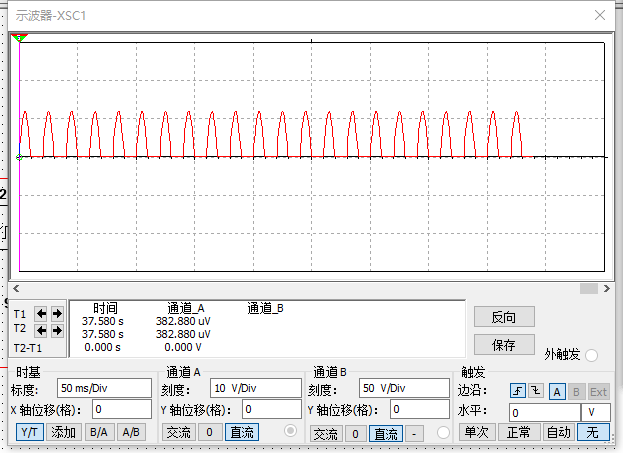
Task: Move cursor T1 left with arrow
Action: [x=41, y=314]
